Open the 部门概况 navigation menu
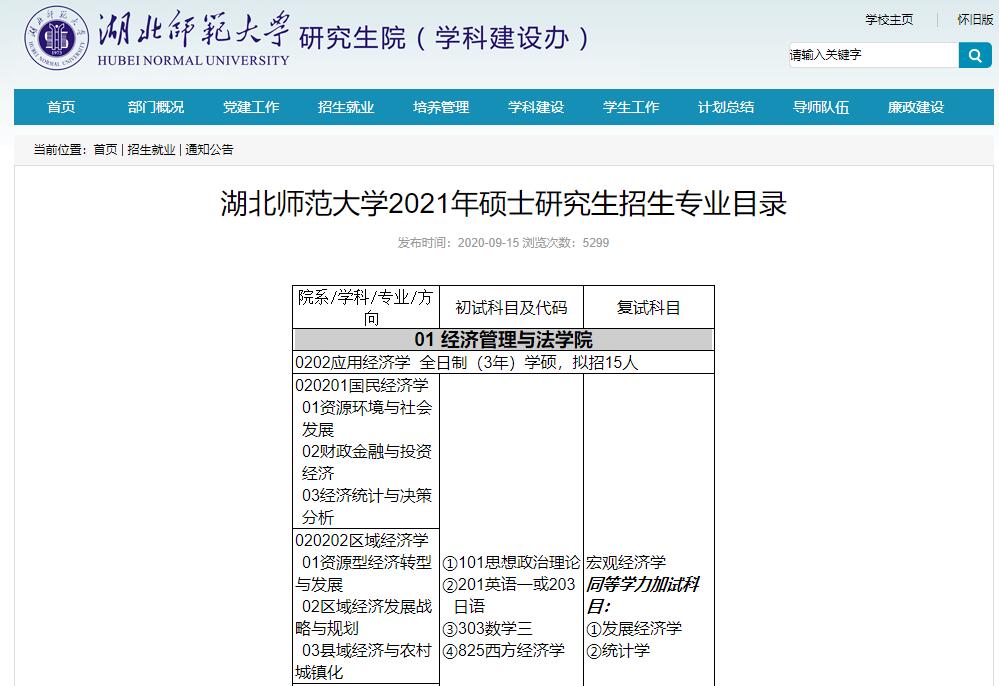 pos(156,107)
